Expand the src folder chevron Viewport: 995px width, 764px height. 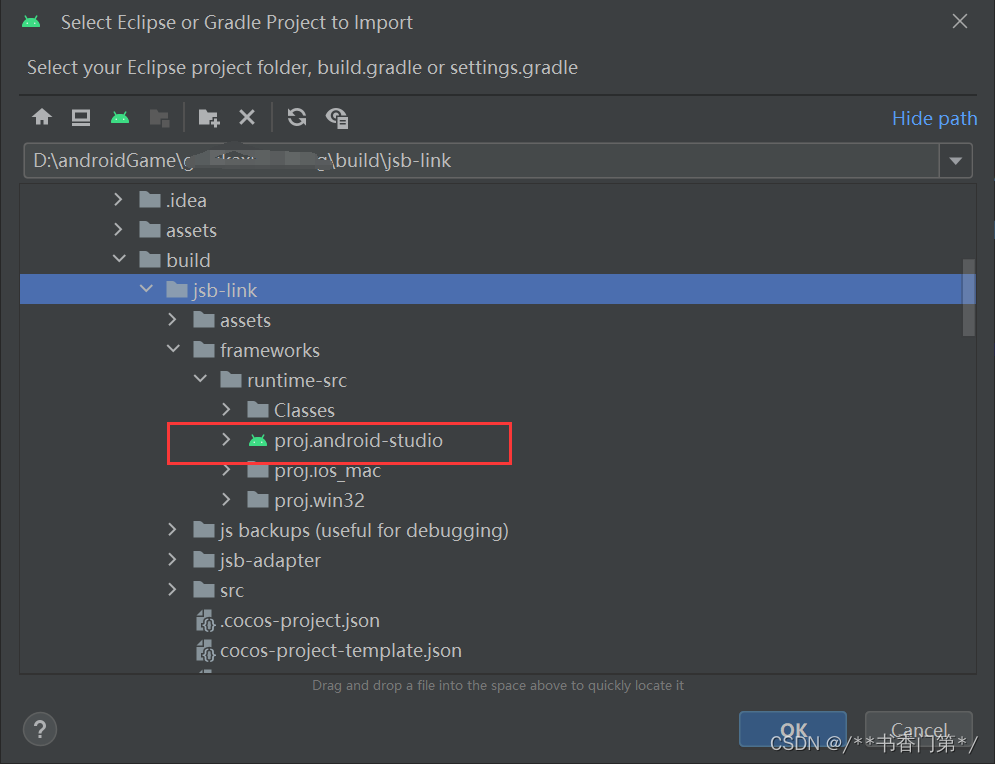pyautogui.click(x=172, y=589)
